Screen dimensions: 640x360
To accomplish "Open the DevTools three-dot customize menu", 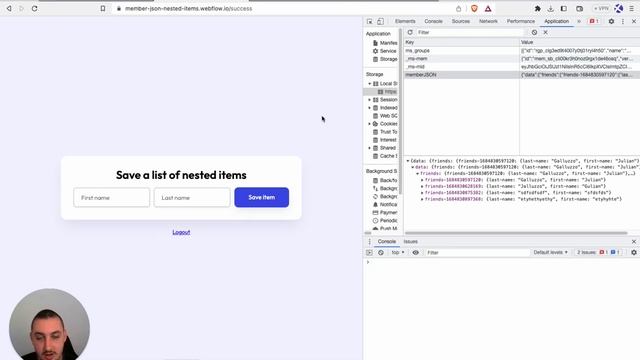I will point(622,21).
